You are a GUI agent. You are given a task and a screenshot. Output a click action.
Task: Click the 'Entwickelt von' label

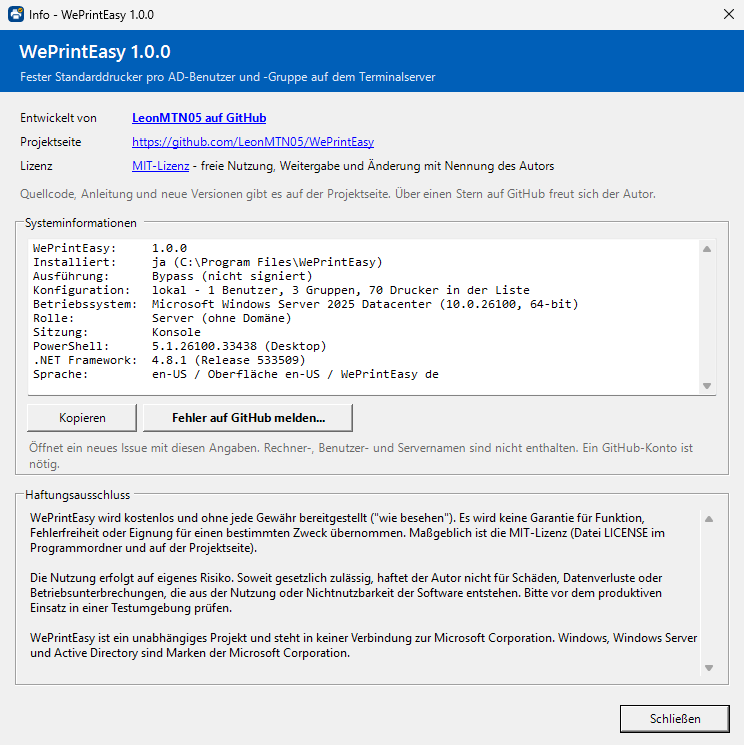[x=58, y=118]
